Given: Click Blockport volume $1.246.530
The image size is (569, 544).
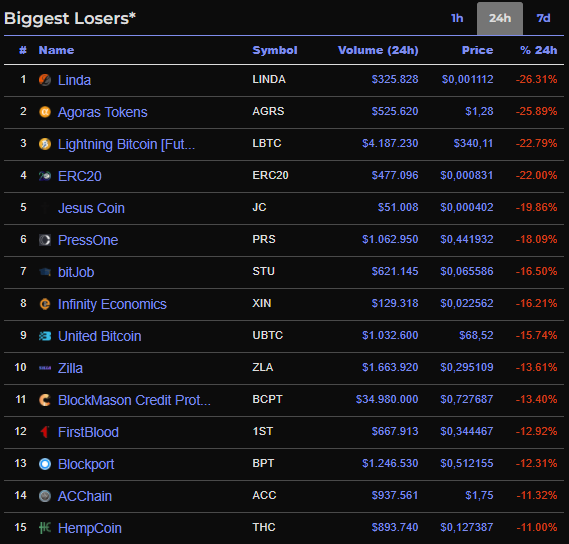Looking at the screenshot, I should [x=390, y=463].
